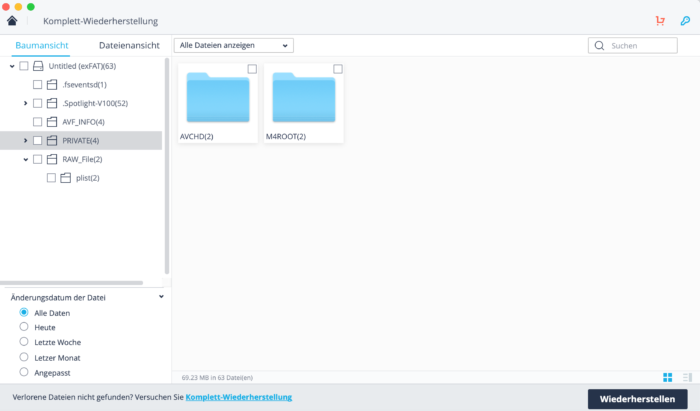Switch to the Dateienansicht tab
The image size is (700, 411).
click(x=129, y=46)
